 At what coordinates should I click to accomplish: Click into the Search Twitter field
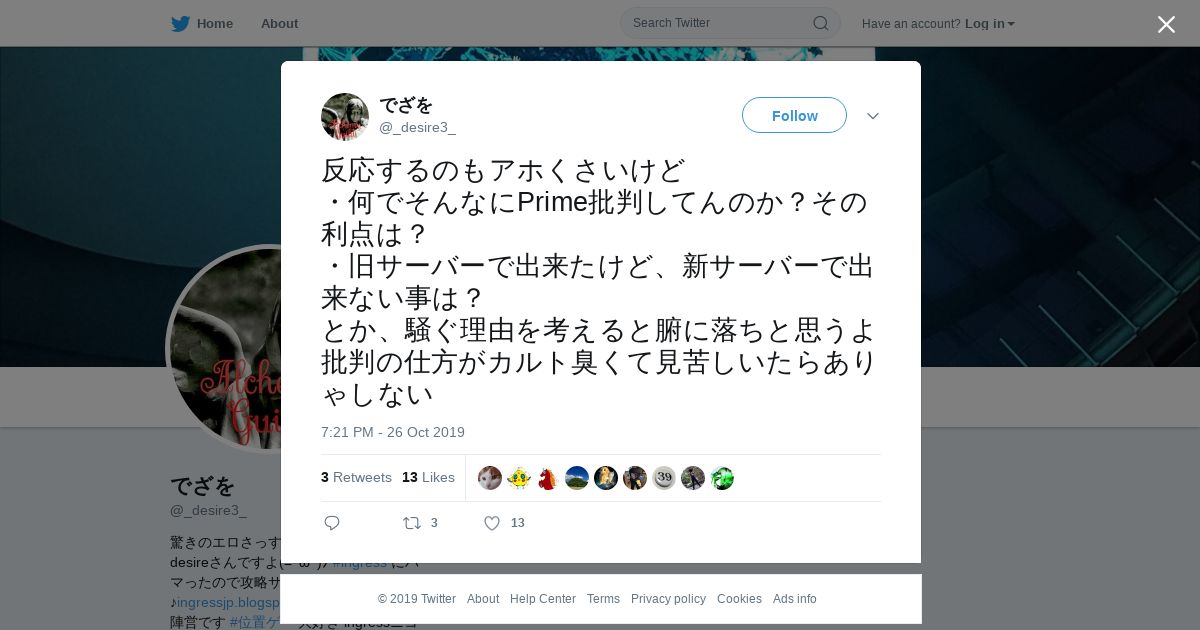(x=720, y=23)
